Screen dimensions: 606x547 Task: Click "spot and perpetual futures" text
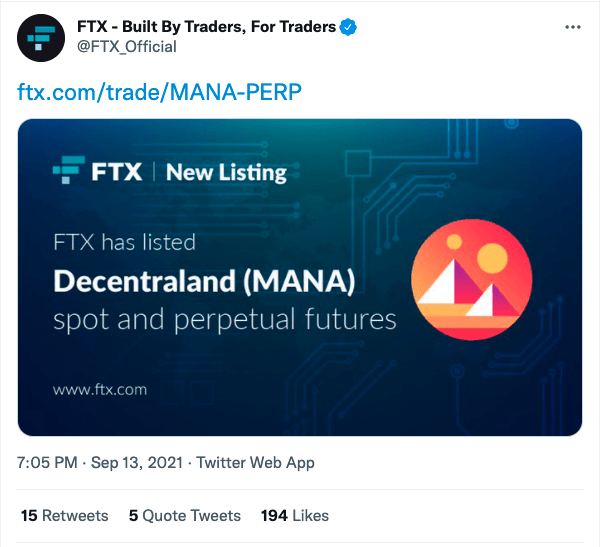coord(225,321)
